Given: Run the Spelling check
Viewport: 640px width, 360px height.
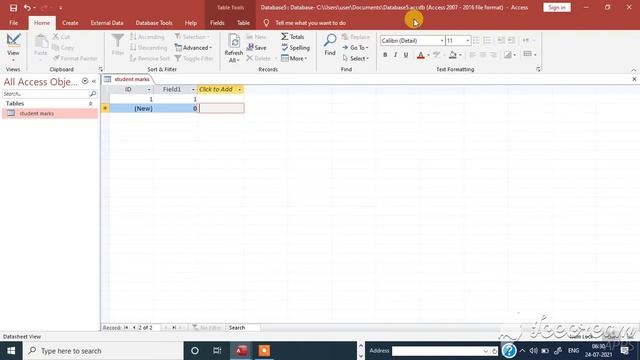Looking at the screenshot, I should (x=296, y=48).
